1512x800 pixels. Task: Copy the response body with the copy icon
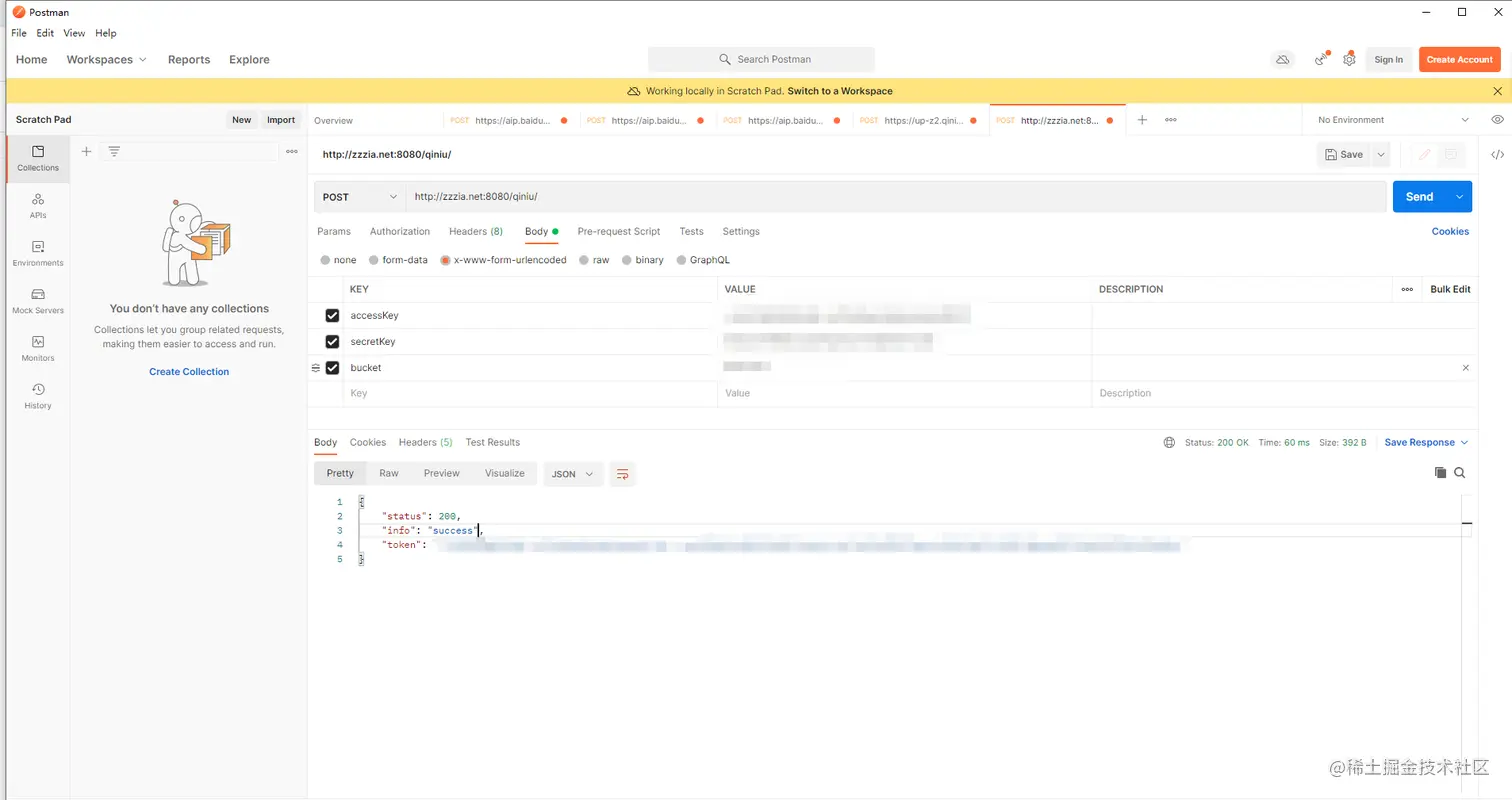tap(1440, 473)
